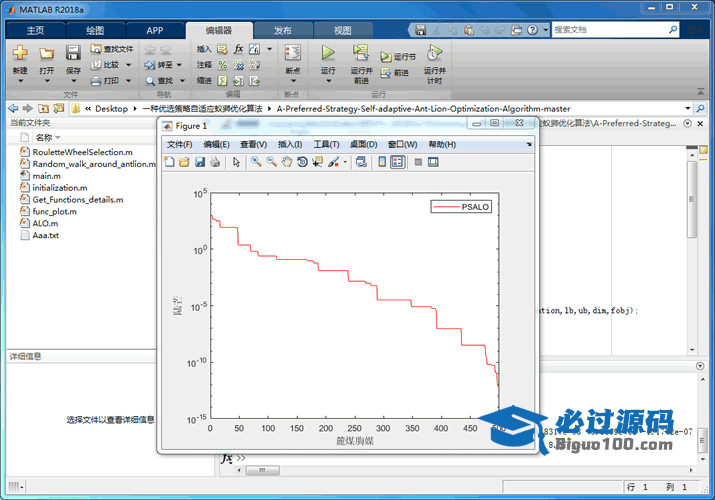Toggle the Rotate 3D tool
Viewport: 715px width, 500px height.
click(302, 162)
